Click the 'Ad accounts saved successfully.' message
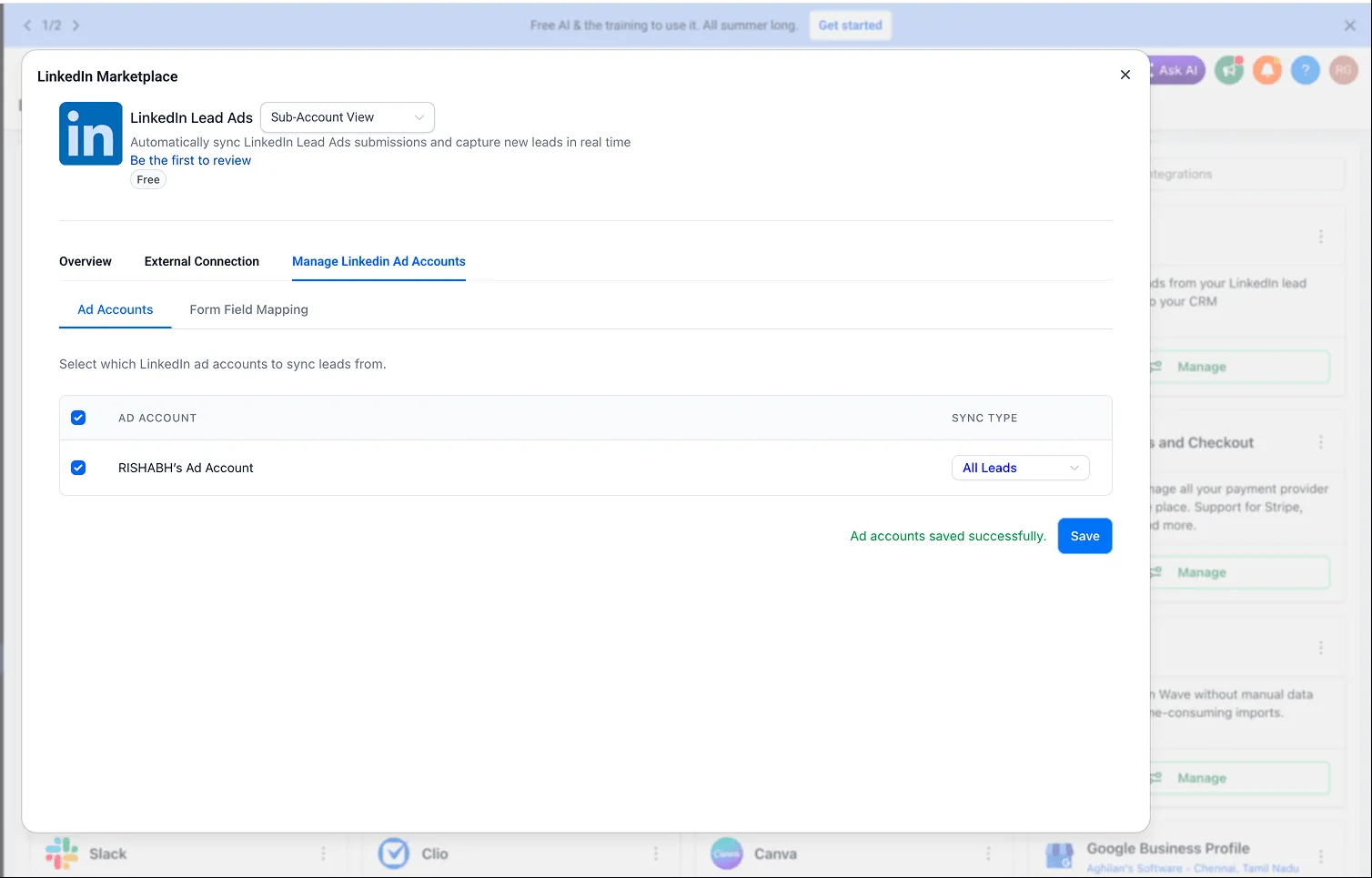This screenshot has width=1372, height=878. point(948,536)
